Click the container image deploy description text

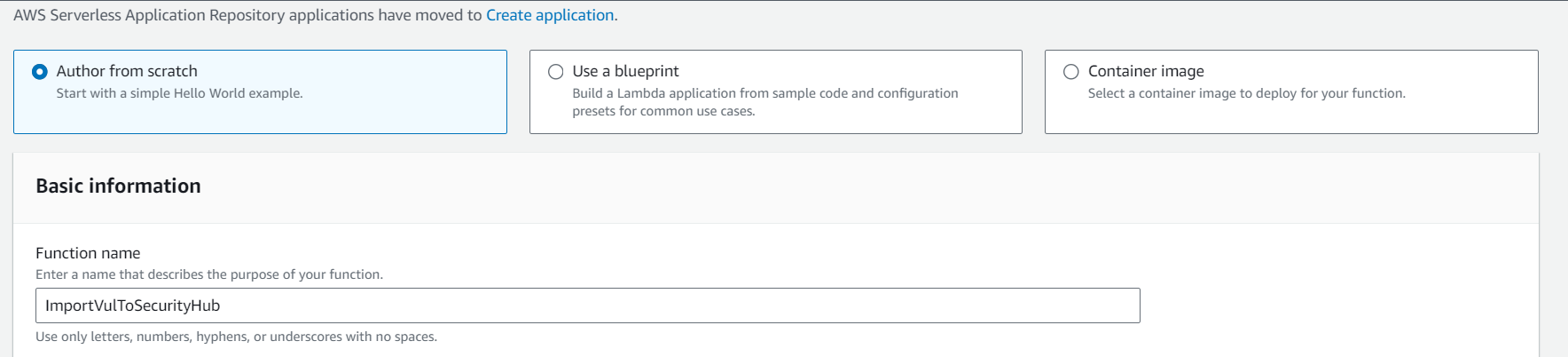point(1246,93)
